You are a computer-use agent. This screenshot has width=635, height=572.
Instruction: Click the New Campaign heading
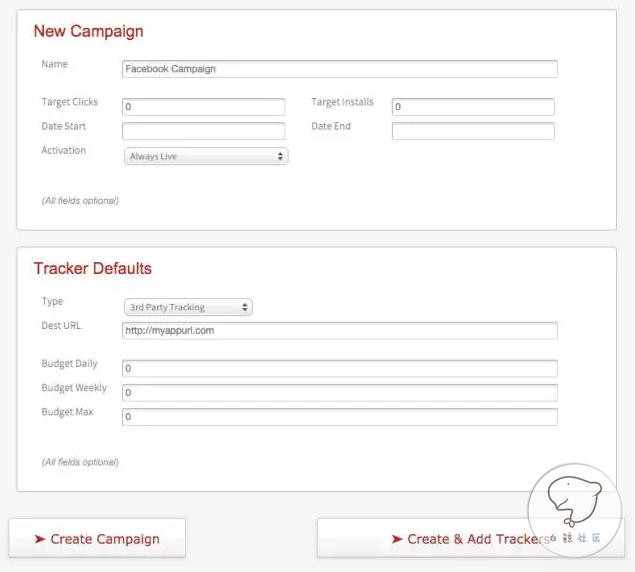88,31
